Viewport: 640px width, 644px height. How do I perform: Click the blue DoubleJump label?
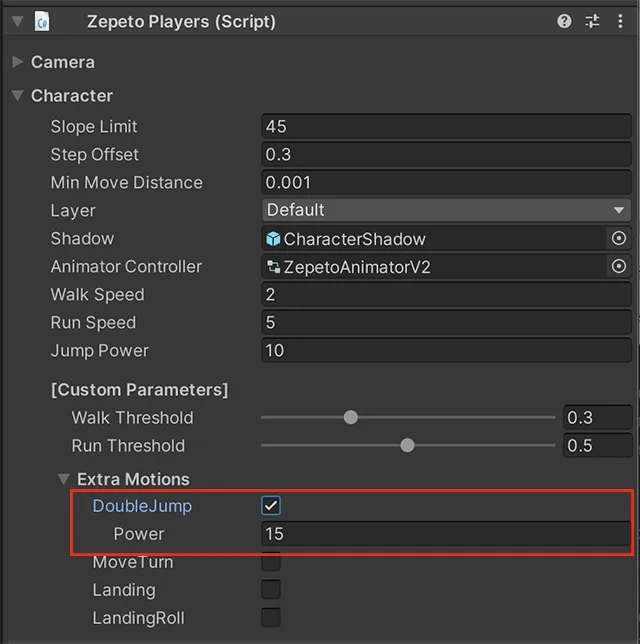142,506
